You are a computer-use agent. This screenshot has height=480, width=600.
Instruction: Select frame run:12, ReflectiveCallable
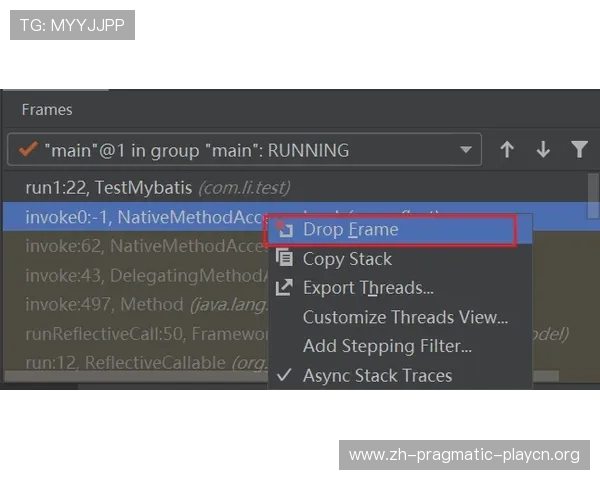[x=136, y=362]
